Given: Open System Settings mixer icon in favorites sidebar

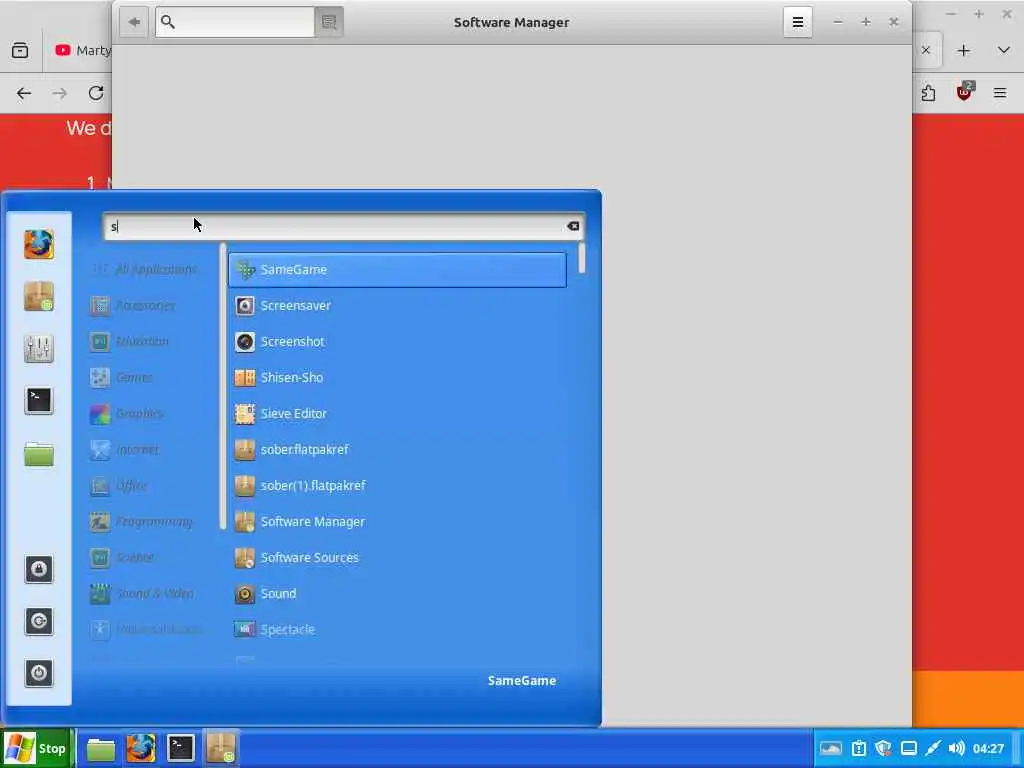Looking at the screenshot, I should click(x=39, y=349).
